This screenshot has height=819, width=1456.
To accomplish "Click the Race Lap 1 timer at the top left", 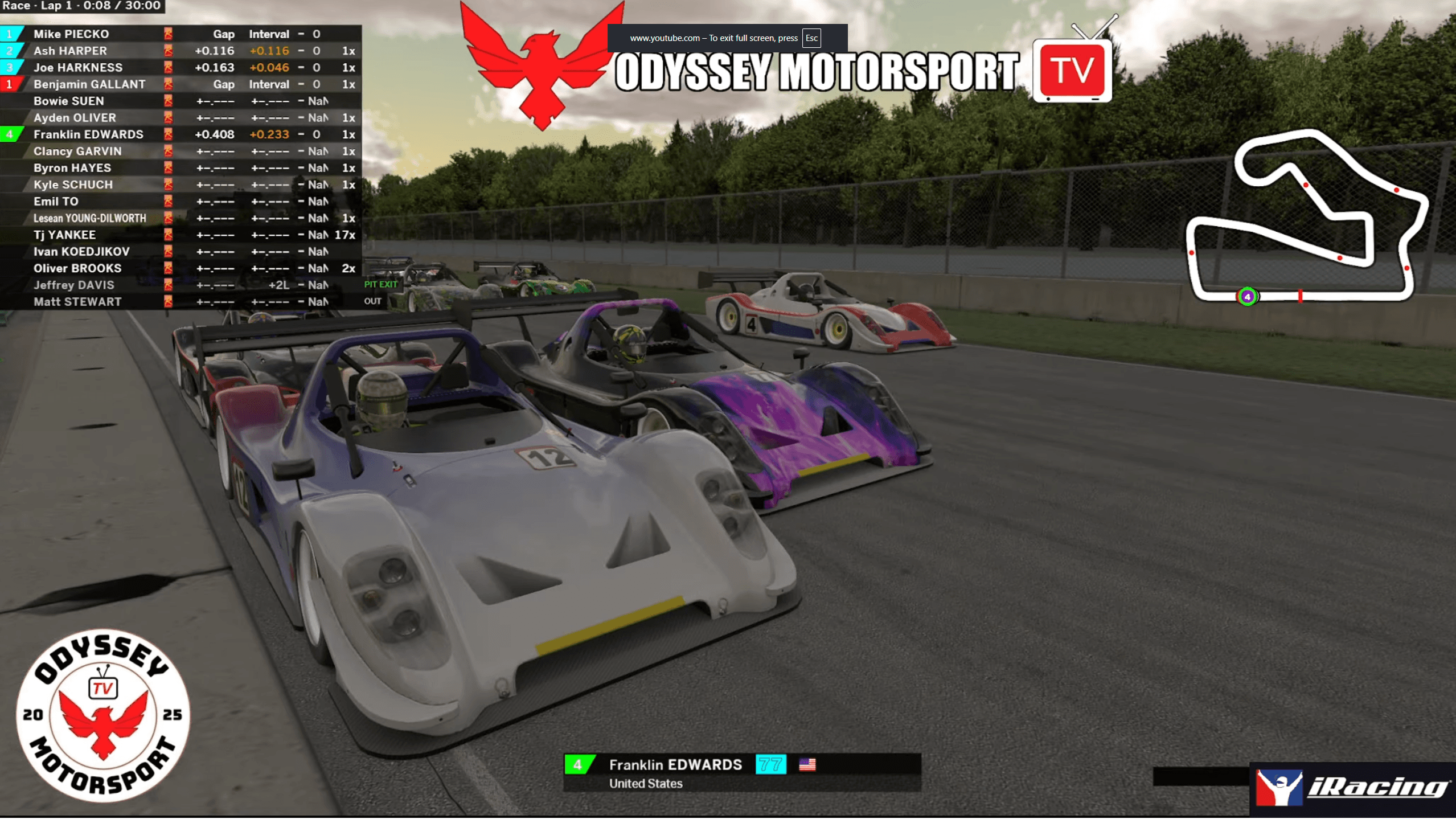I will [x=81, y=6].
